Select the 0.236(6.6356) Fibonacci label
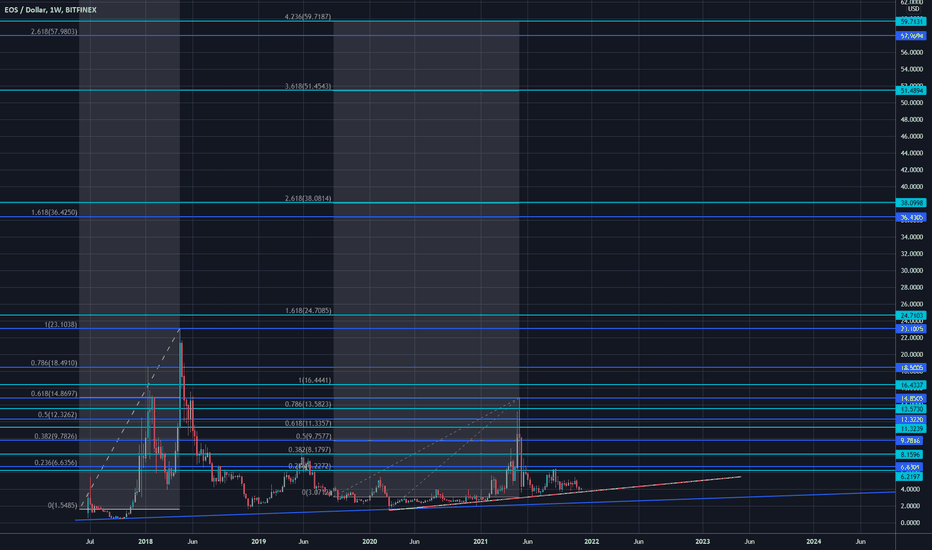 click(56, 463)
